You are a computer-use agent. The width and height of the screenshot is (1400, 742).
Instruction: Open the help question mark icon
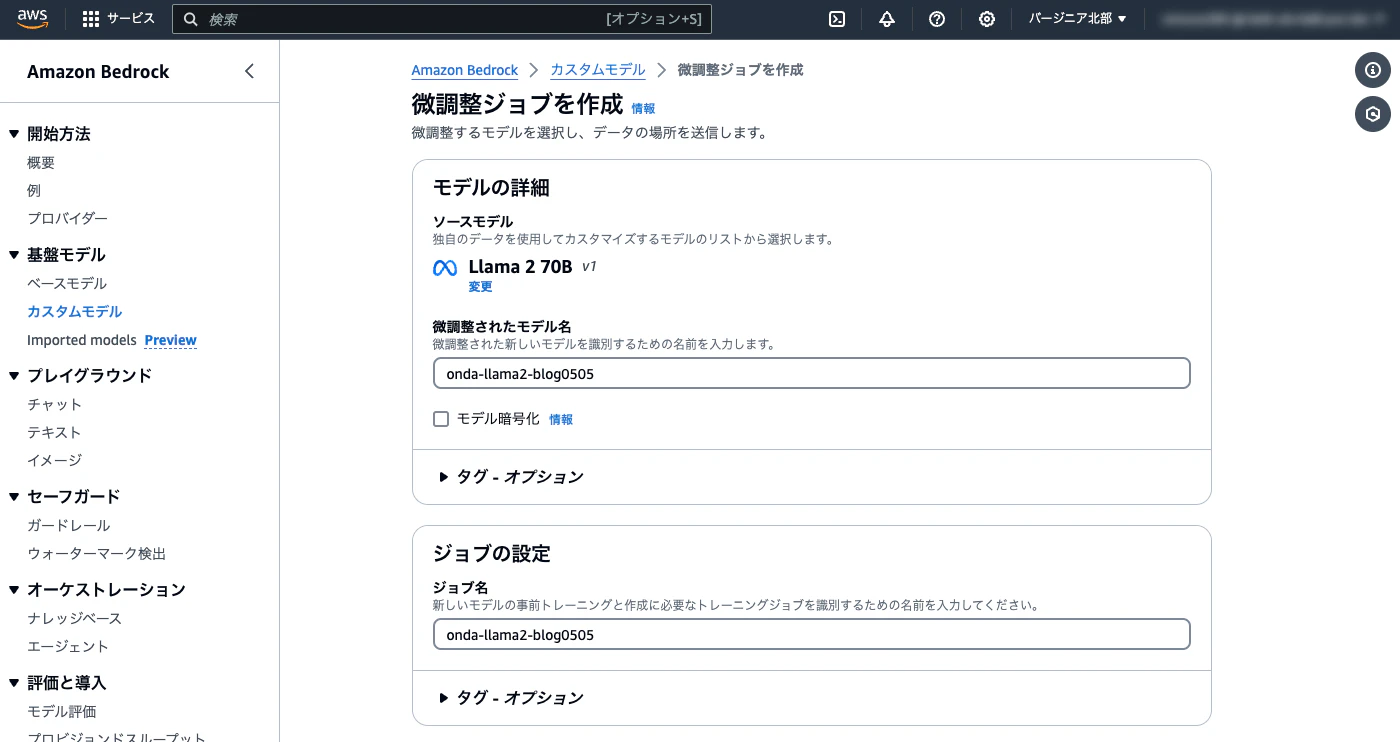(937, 19)
